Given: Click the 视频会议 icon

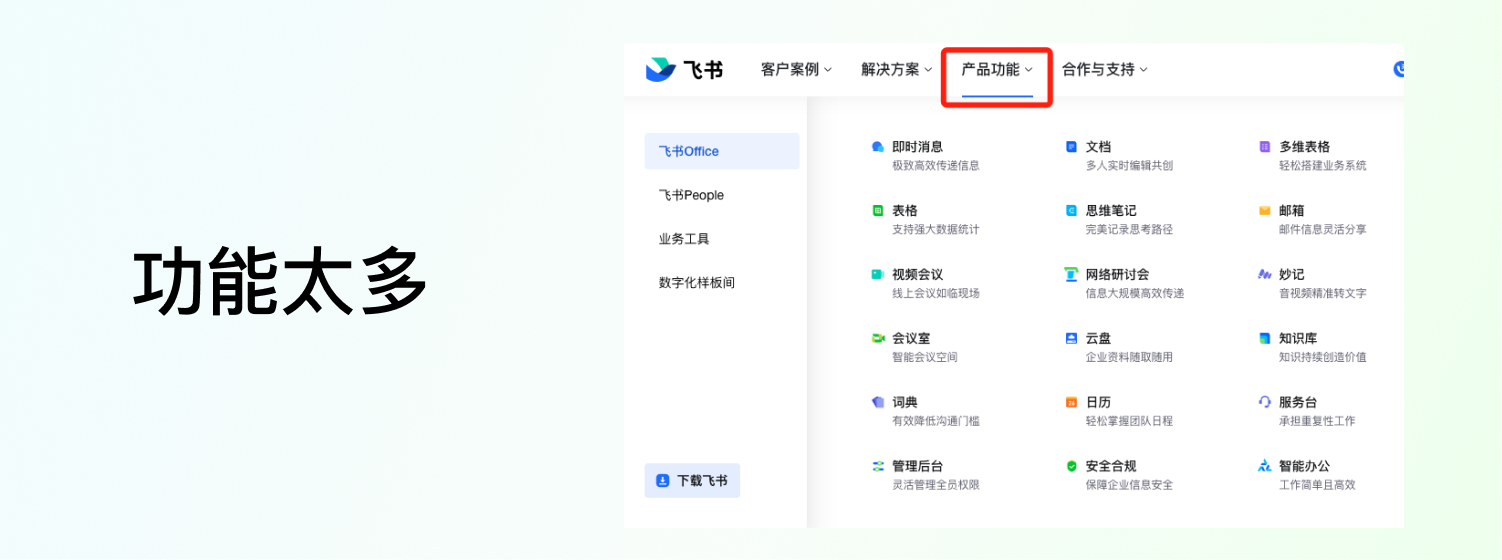Looking at the screenshot, I should [877, 275].
